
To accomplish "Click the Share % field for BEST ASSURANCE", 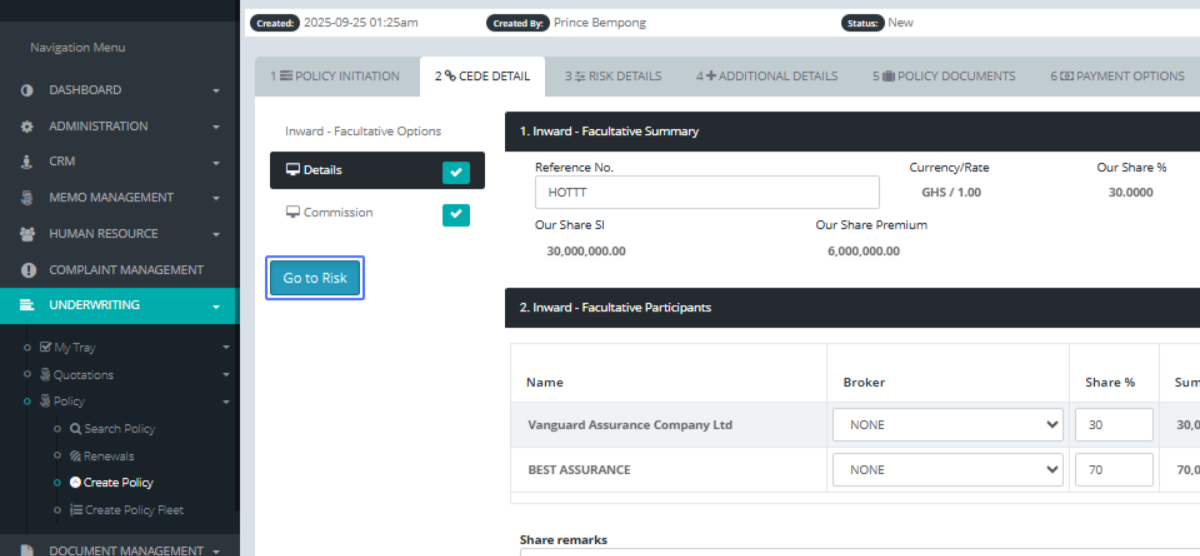I will tap(1113, 470).
